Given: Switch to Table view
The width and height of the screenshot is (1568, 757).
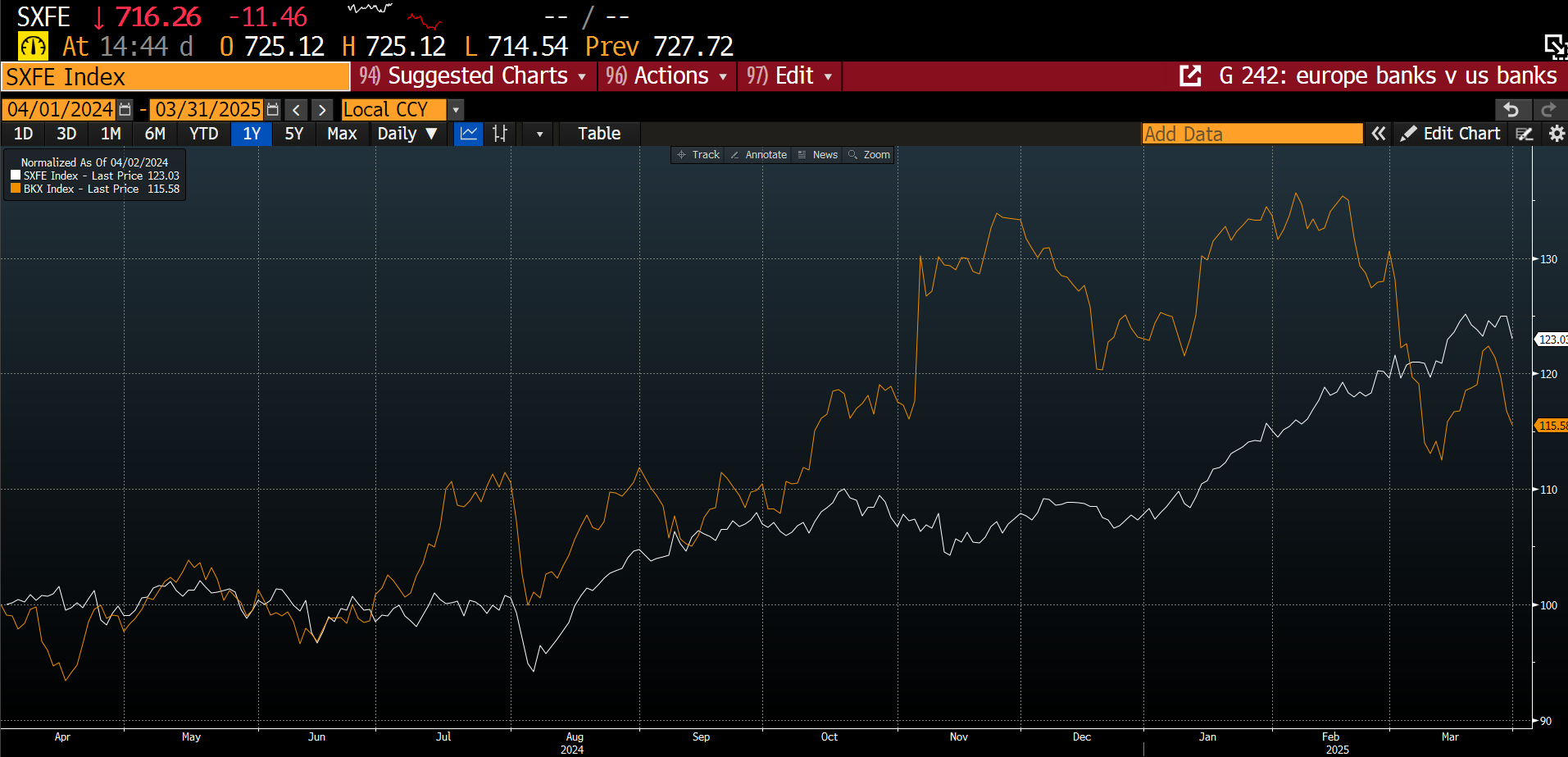Looking at the screenshot, I should pos(598,134).
